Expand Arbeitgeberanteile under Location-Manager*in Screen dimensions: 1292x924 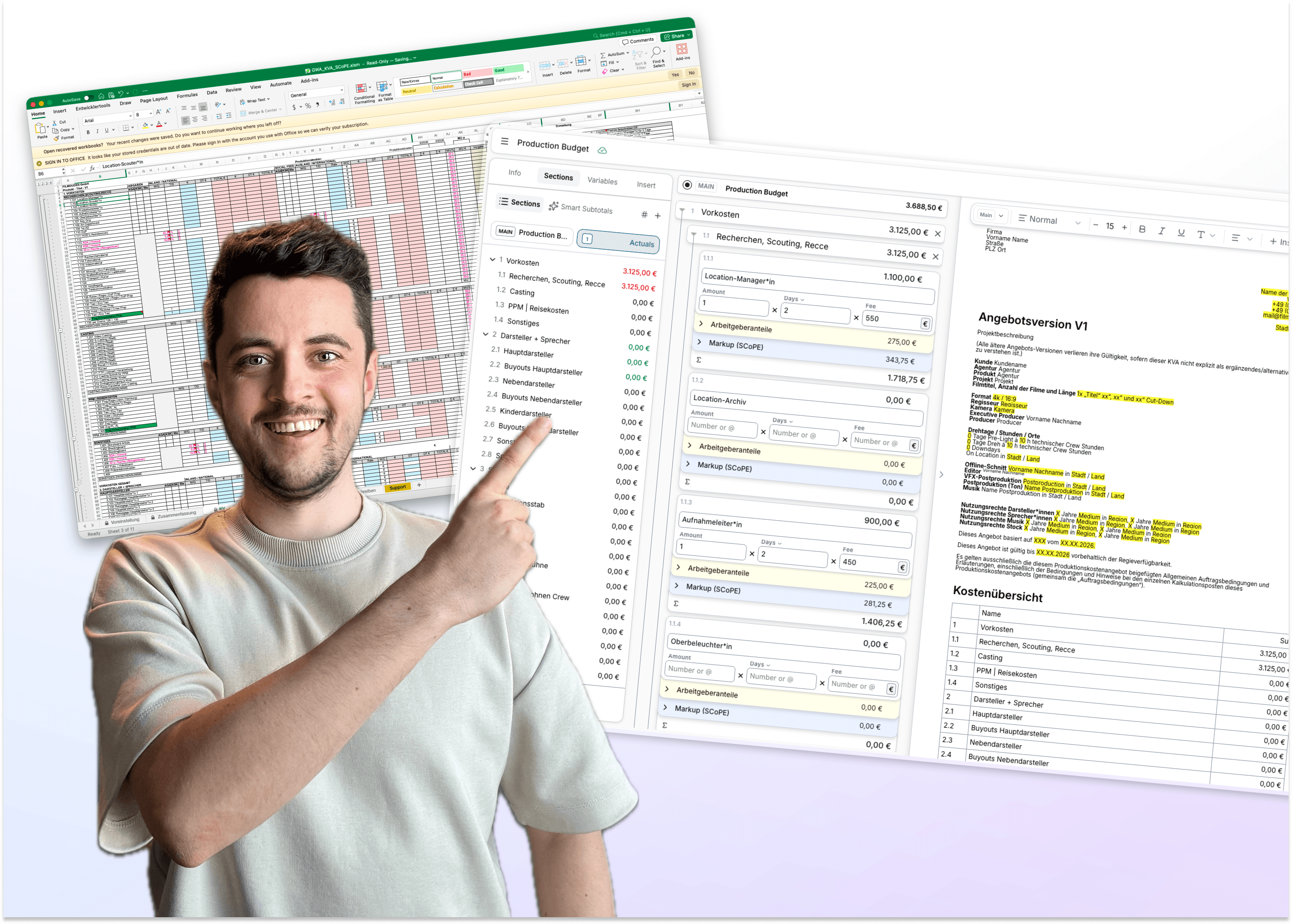point(701,324)
